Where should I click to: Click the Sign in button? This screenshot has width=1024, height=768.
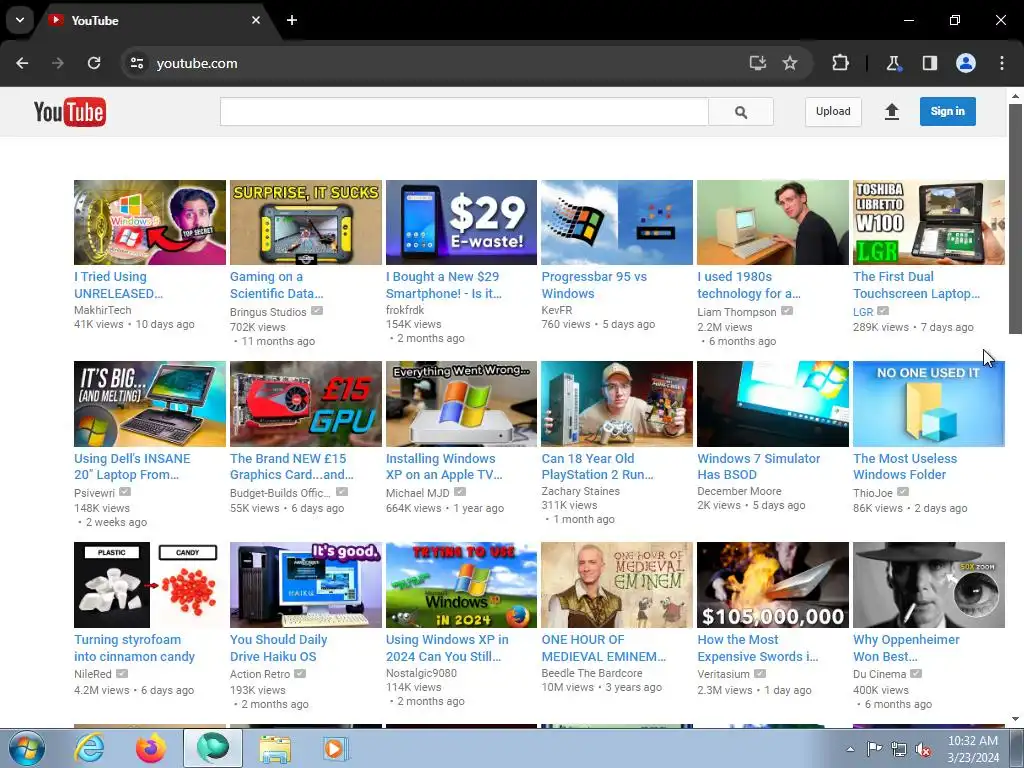pos(948,112)
